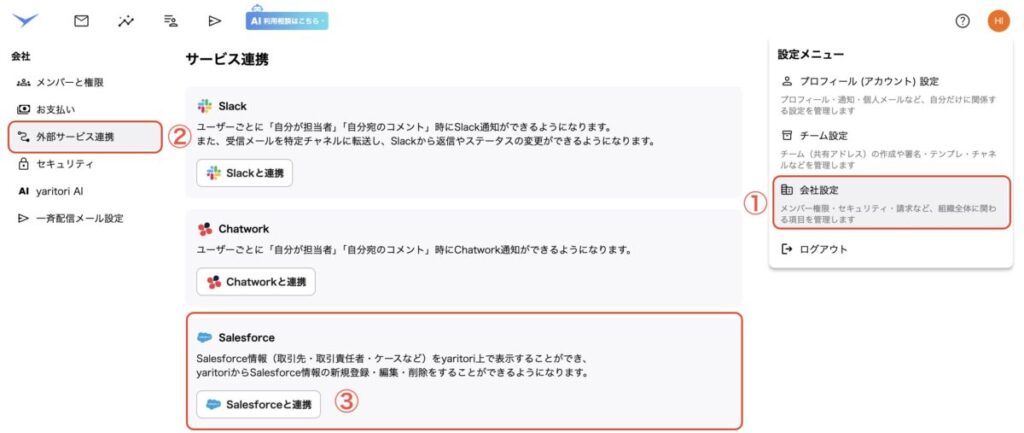Open the analytics chart icon
1024x433 pixels.
point(126,20)
